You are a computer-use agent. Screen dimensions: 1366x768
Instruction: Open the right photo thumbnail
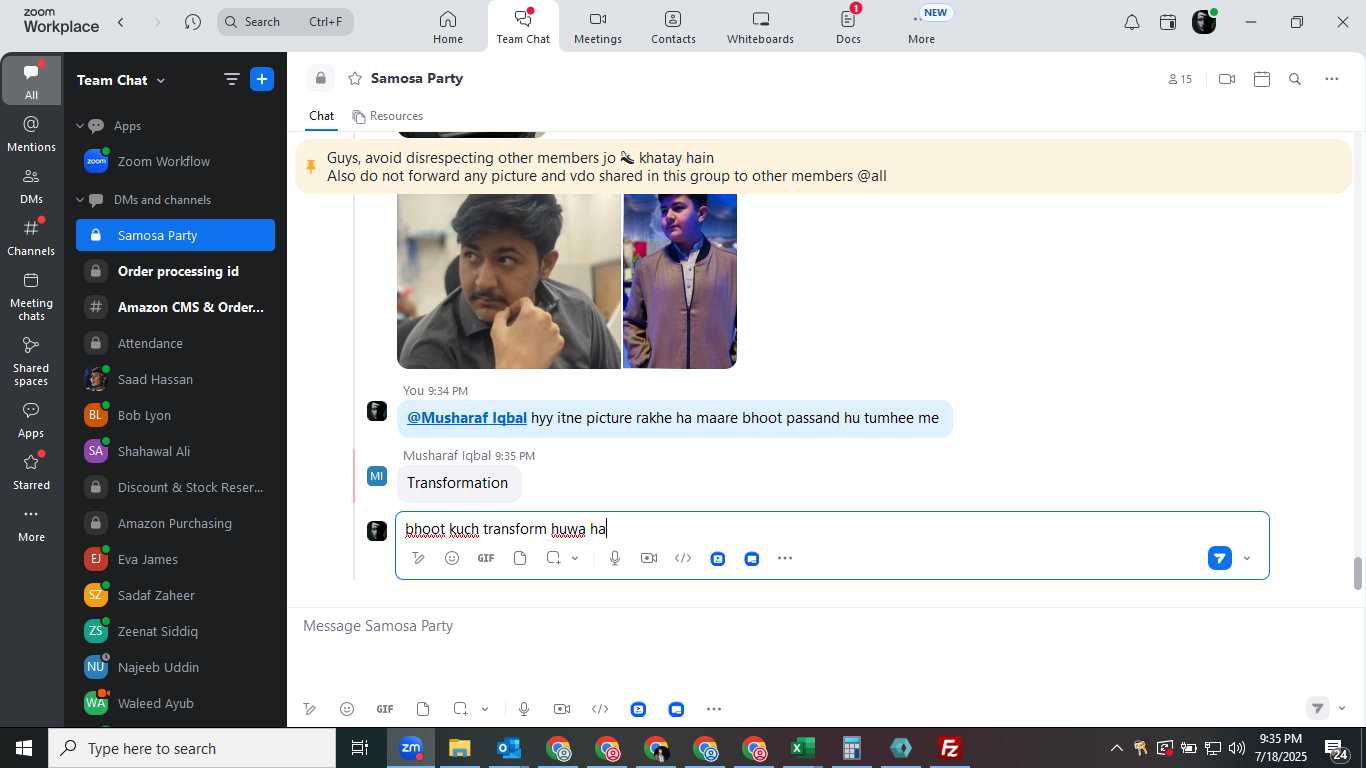(x=680, y=281)
